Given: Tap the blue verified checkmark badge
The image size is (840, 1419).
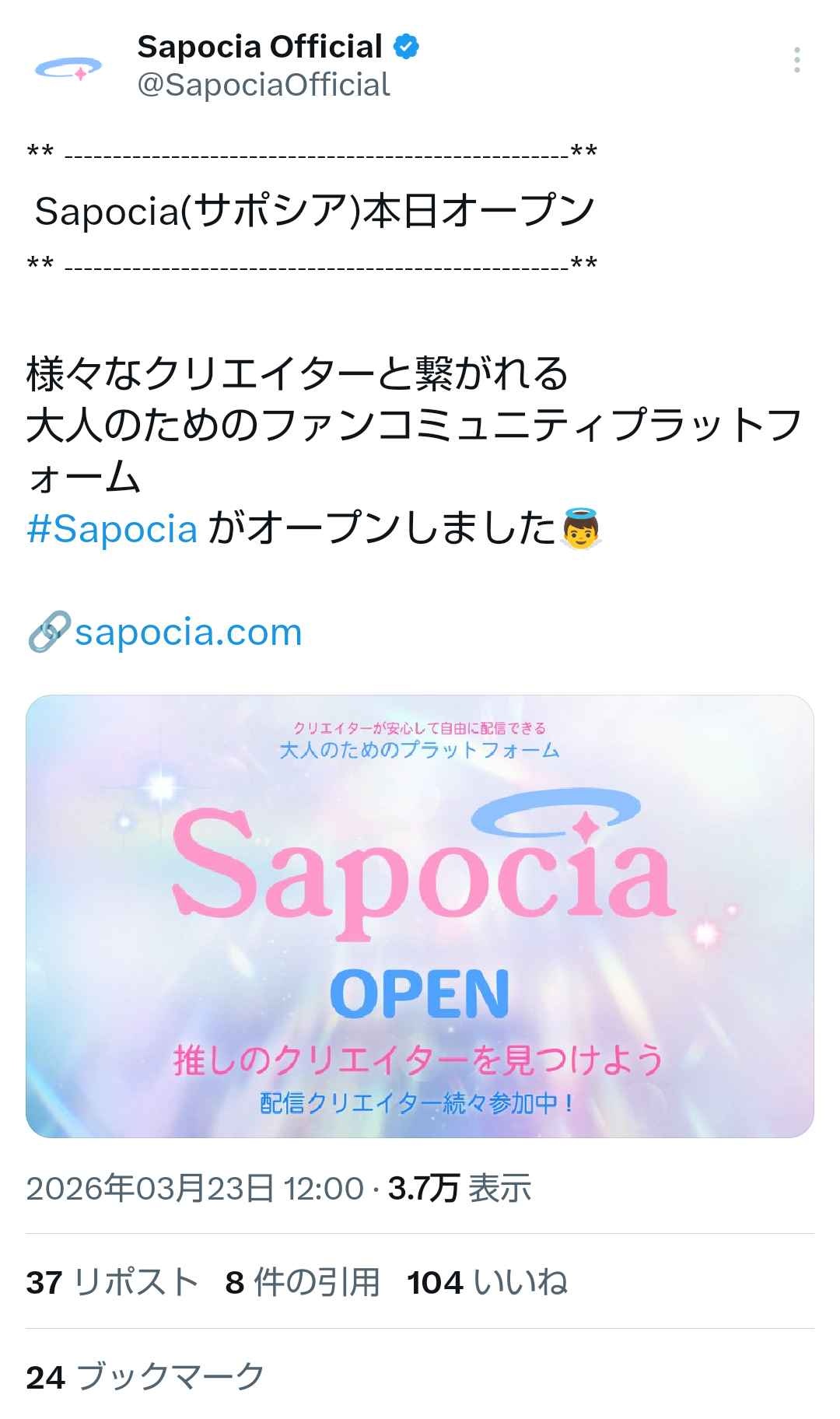Looking at the screenshot, I should tap(406, 47).
